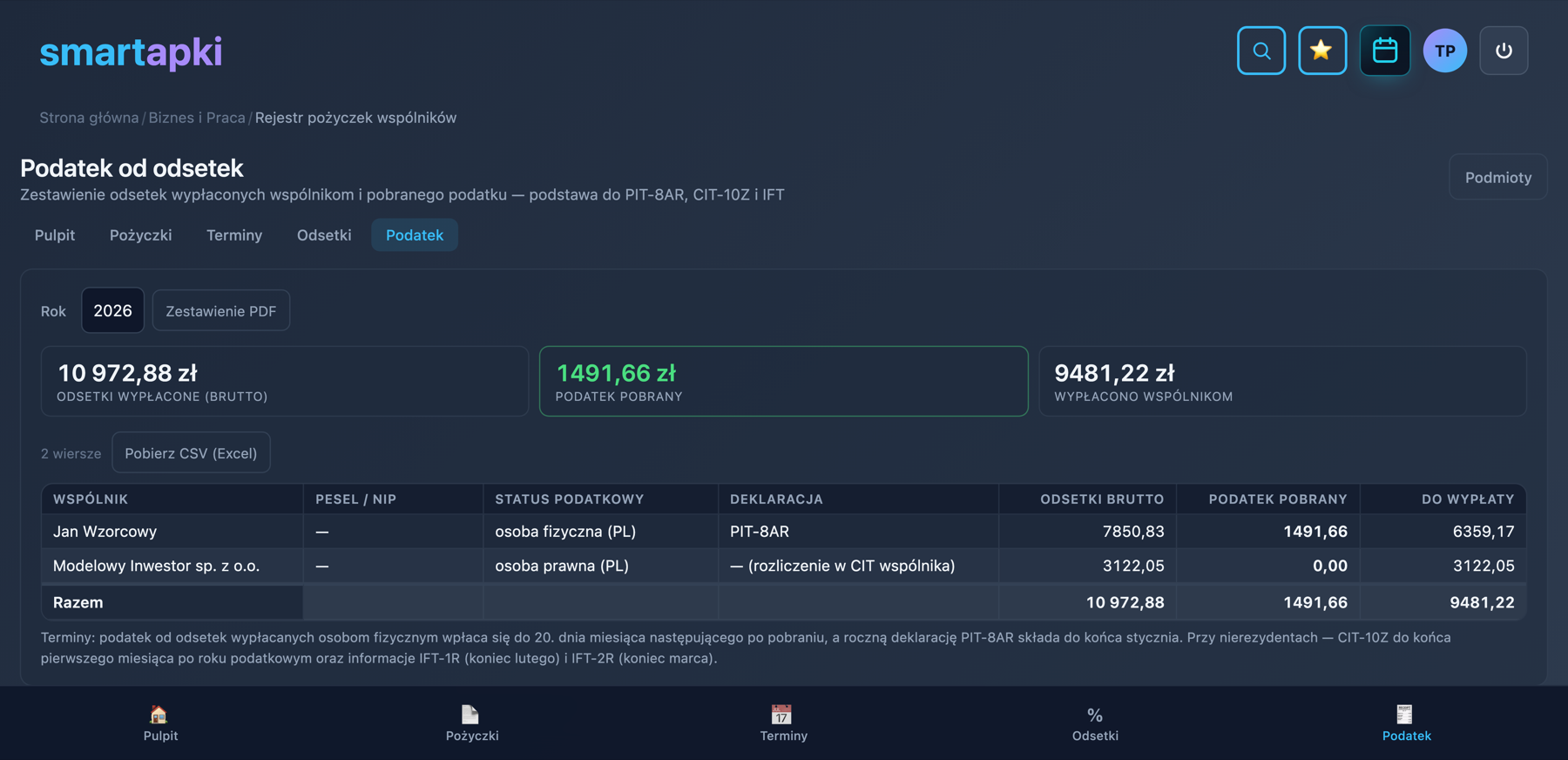Click the 10 972,88 total in Razem row
This screenshot has width=1568, height=760.
coord(1125,602)
